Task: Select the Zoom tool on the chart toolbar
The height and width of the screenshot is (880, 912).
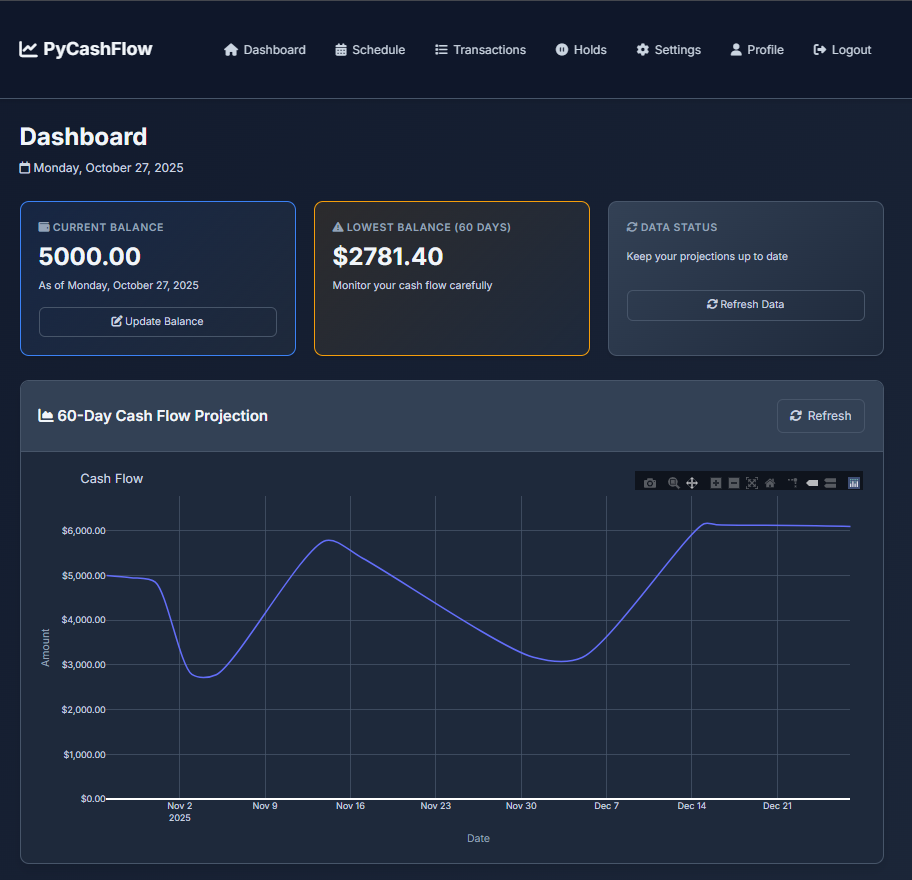Action: pyautogui.click(x=672, y=481)
